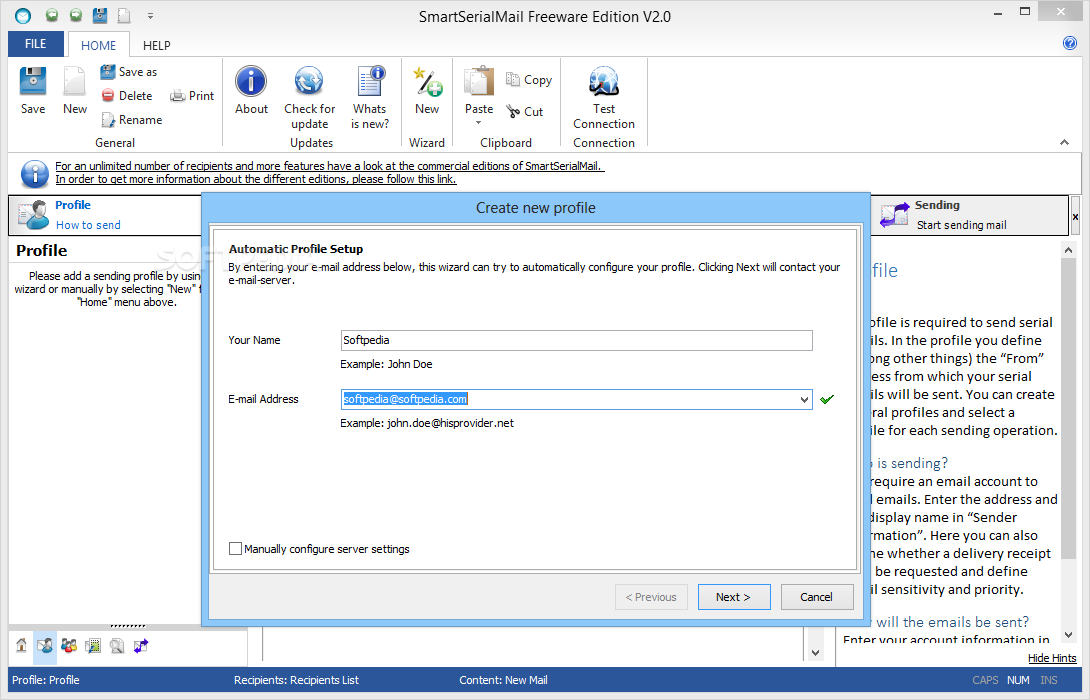Switch to the HELP ribbon tab
Image resolution: width=1090 pixels, height=700 pixels.
pos(156,45)
